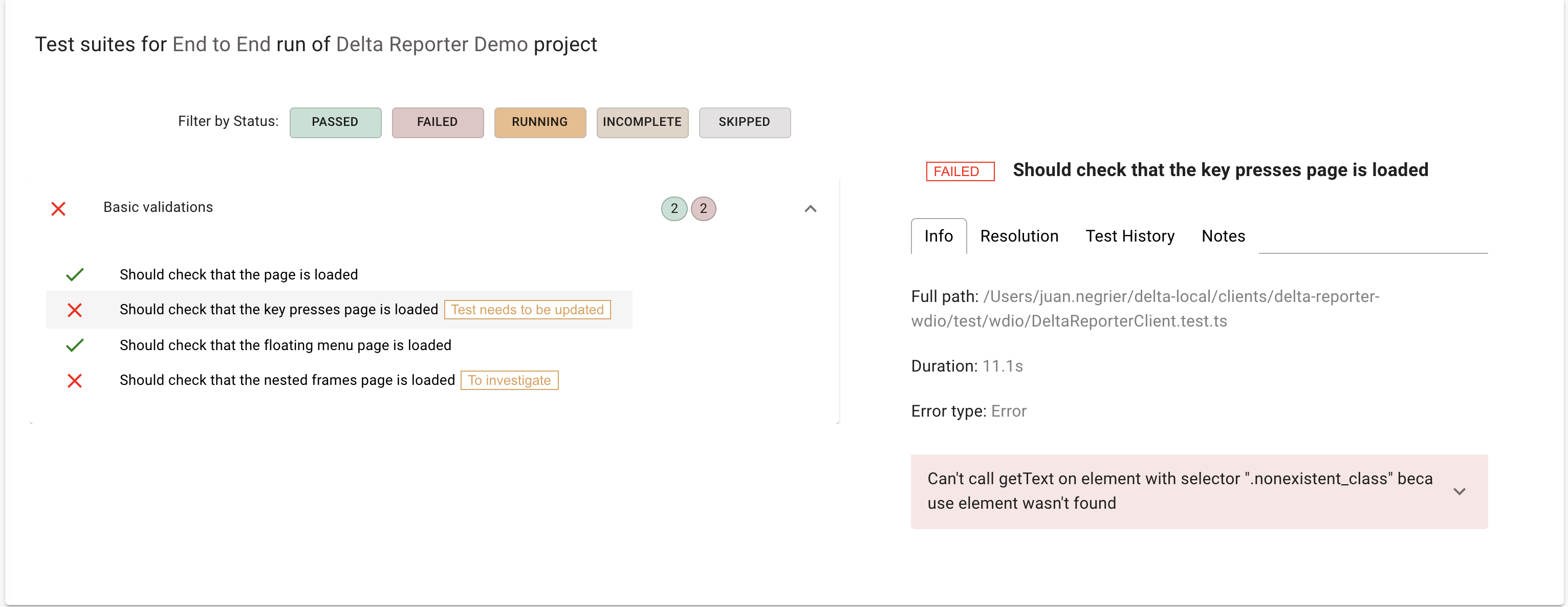Image resolution: width=1568 pixels, height=607 pixels.
Task: Switch to the Resolution tab
Action: tap(1019, 235)
